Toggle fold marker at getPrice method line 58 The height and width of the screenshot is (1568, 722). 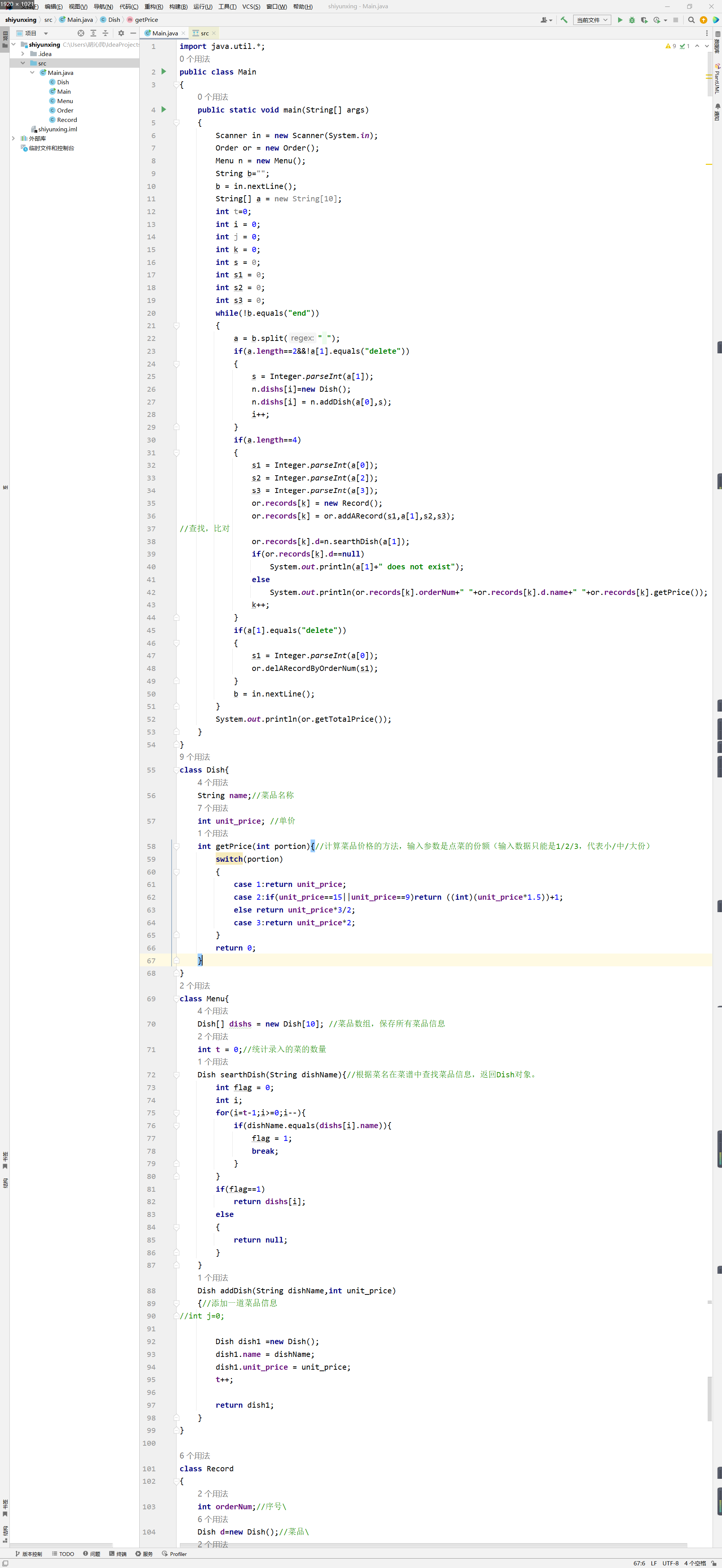pos(177,846)
